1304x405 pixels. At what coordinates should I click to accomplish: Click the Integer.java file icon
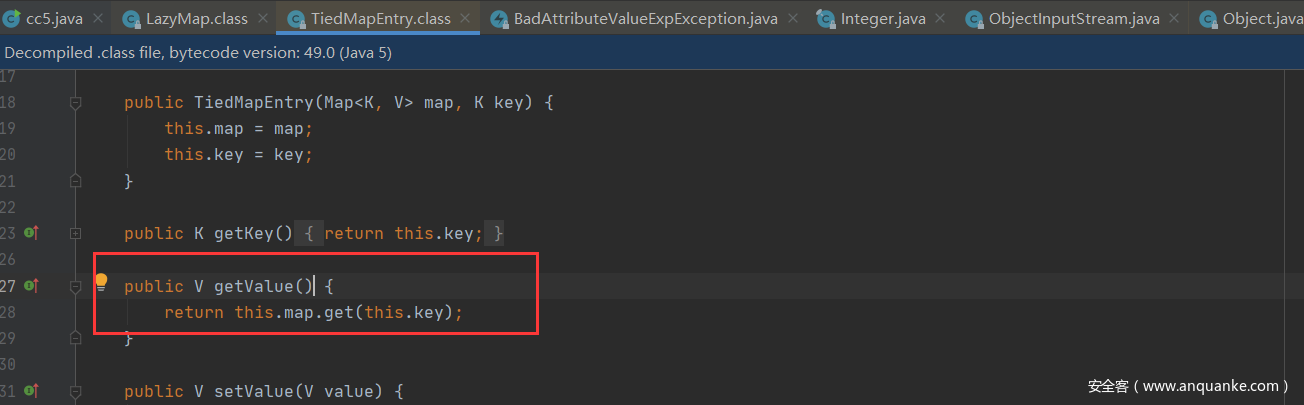click(x=826, y=18)
